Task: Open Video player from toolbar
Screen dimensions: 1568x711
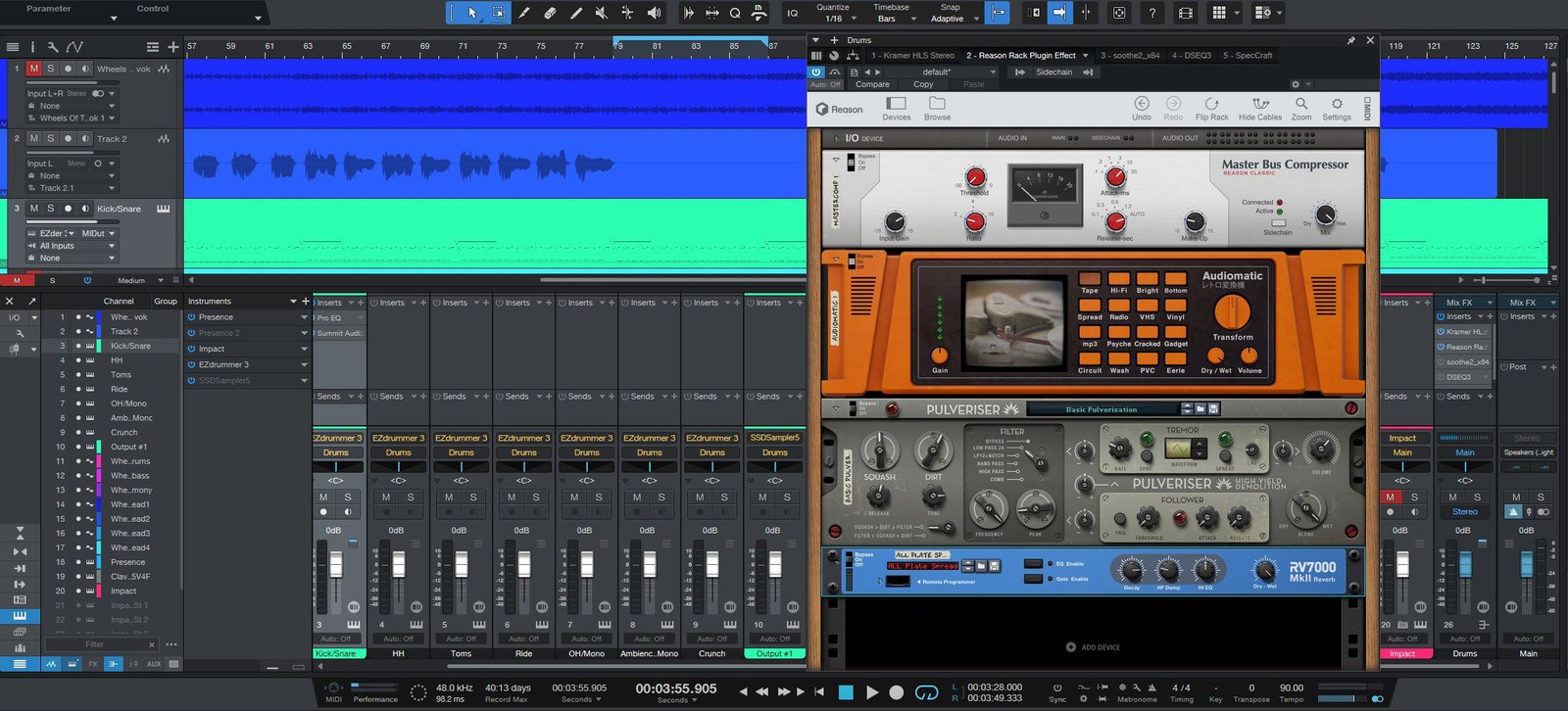Action: [x=1186, y=13]
